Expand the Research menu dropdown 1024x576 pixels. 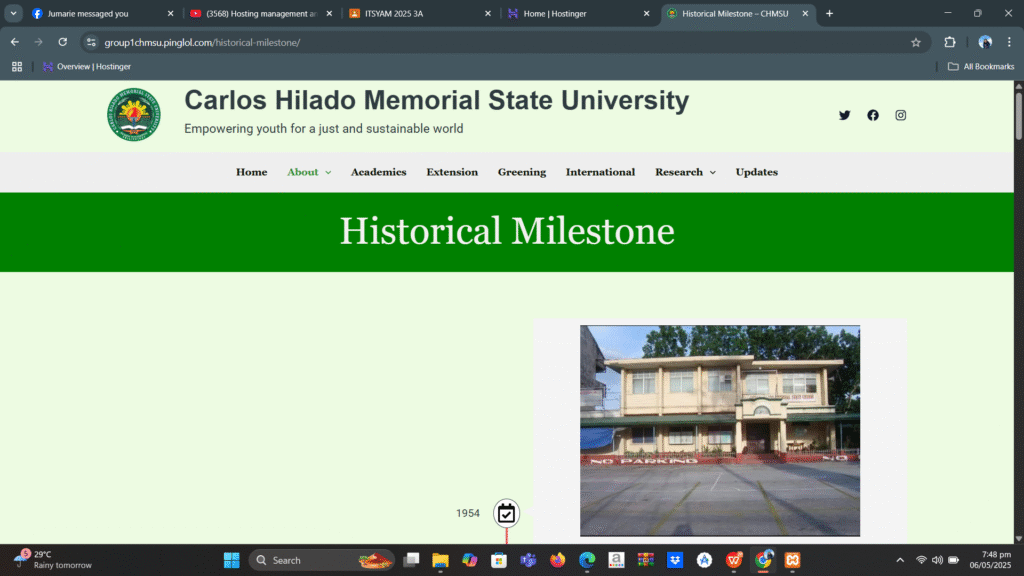pos(685,172)
